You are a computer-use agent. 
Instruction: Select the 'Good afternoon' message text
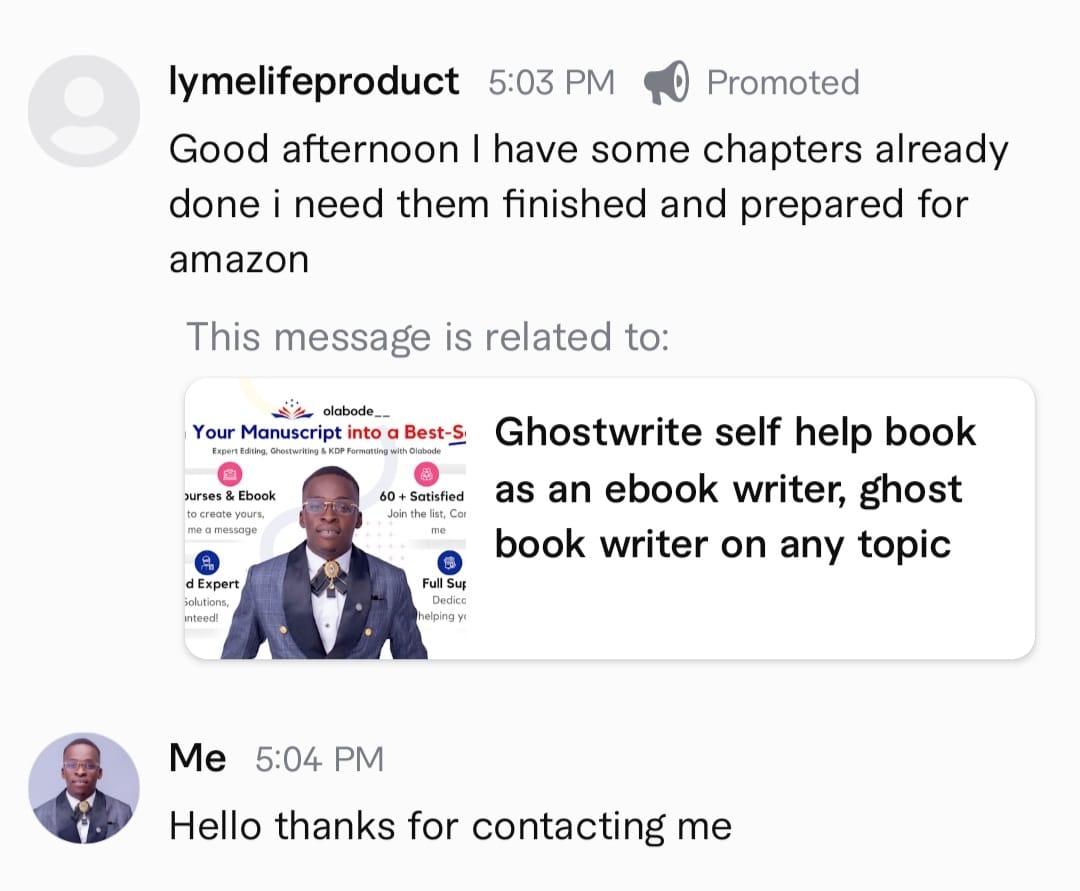pos(588,204)
